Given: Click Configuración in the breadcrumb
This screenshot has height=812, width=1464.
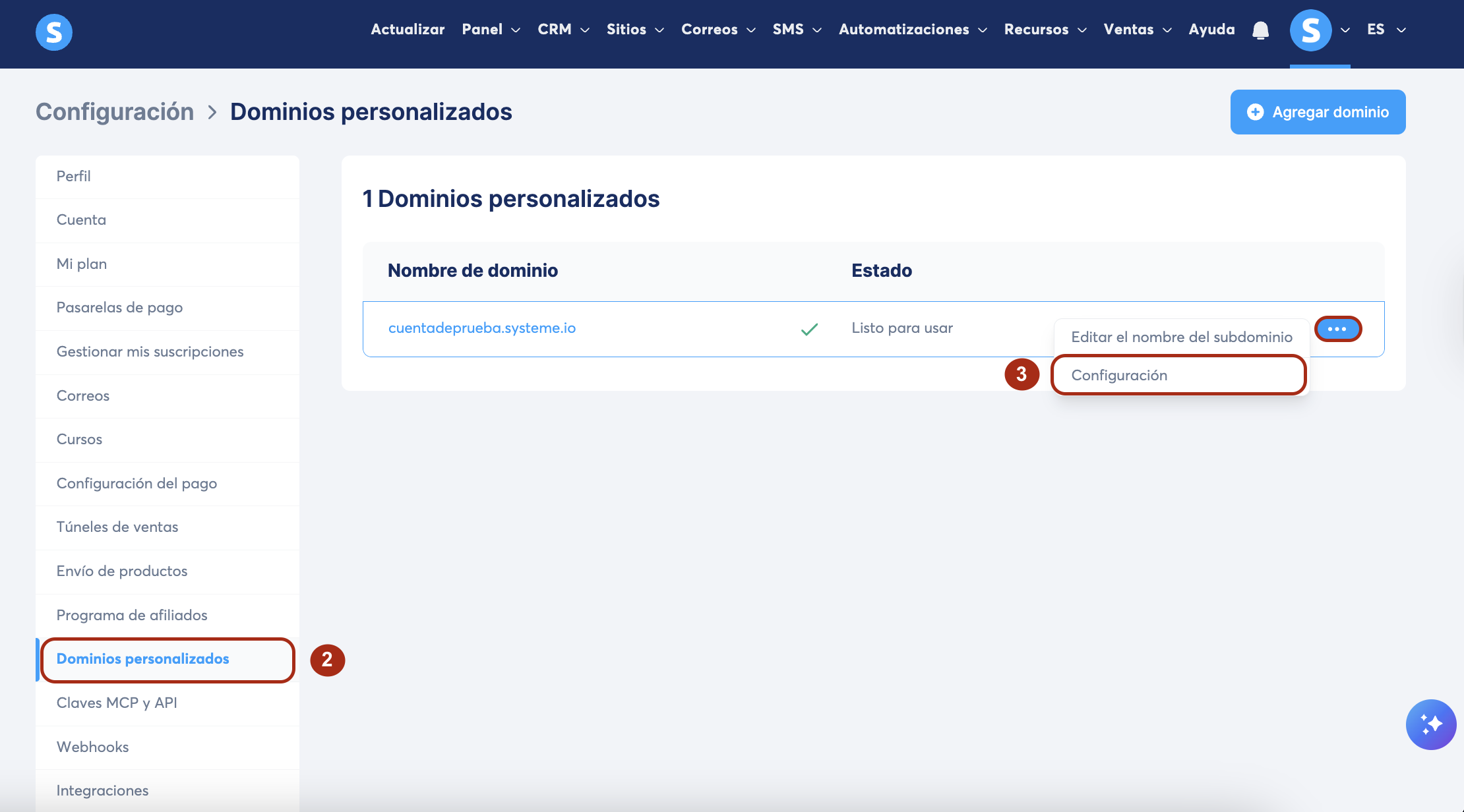Looking at the screenshot, I should click(x=115, y=112).
